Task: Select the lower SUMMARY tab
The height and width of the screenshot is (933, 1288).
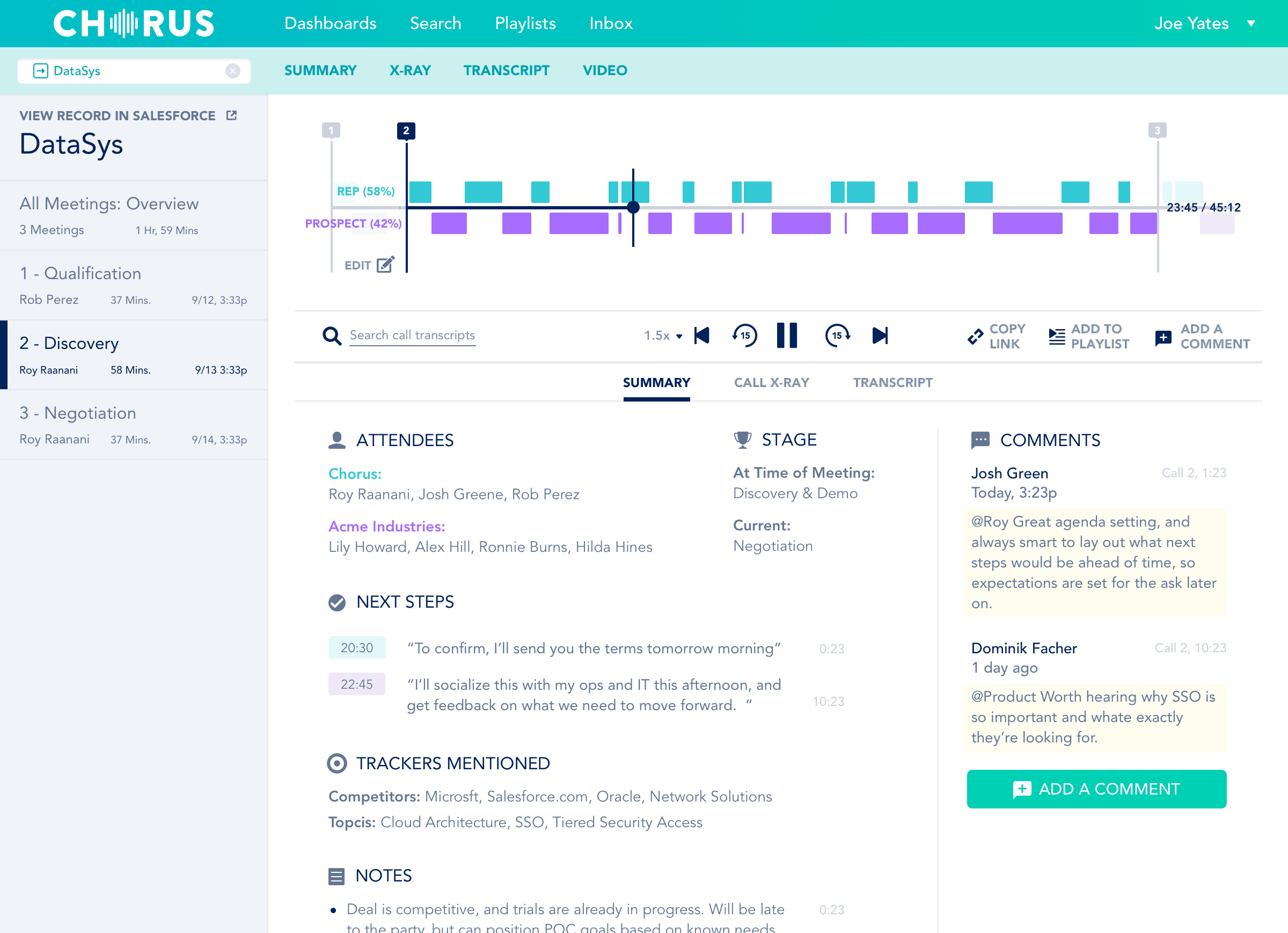Action: click(656, 383)
